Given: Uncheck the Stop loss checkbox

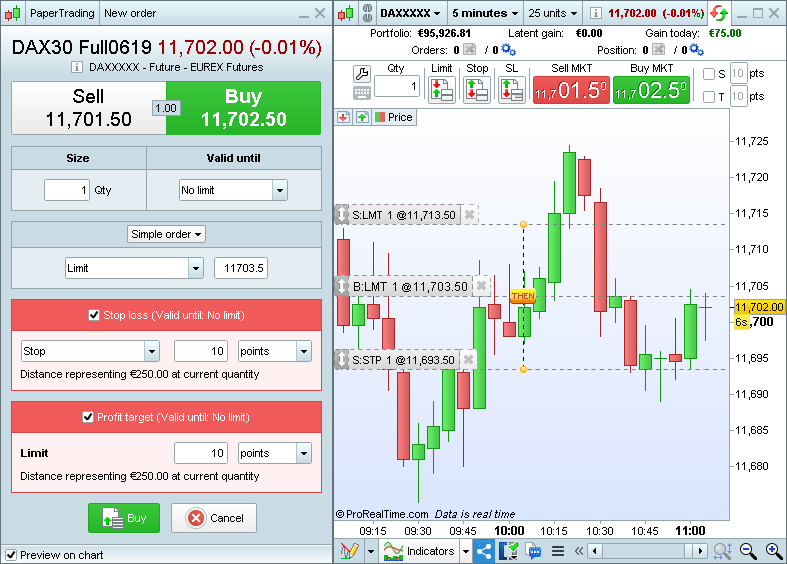Looking at the screenshot, I should (95, 315).
